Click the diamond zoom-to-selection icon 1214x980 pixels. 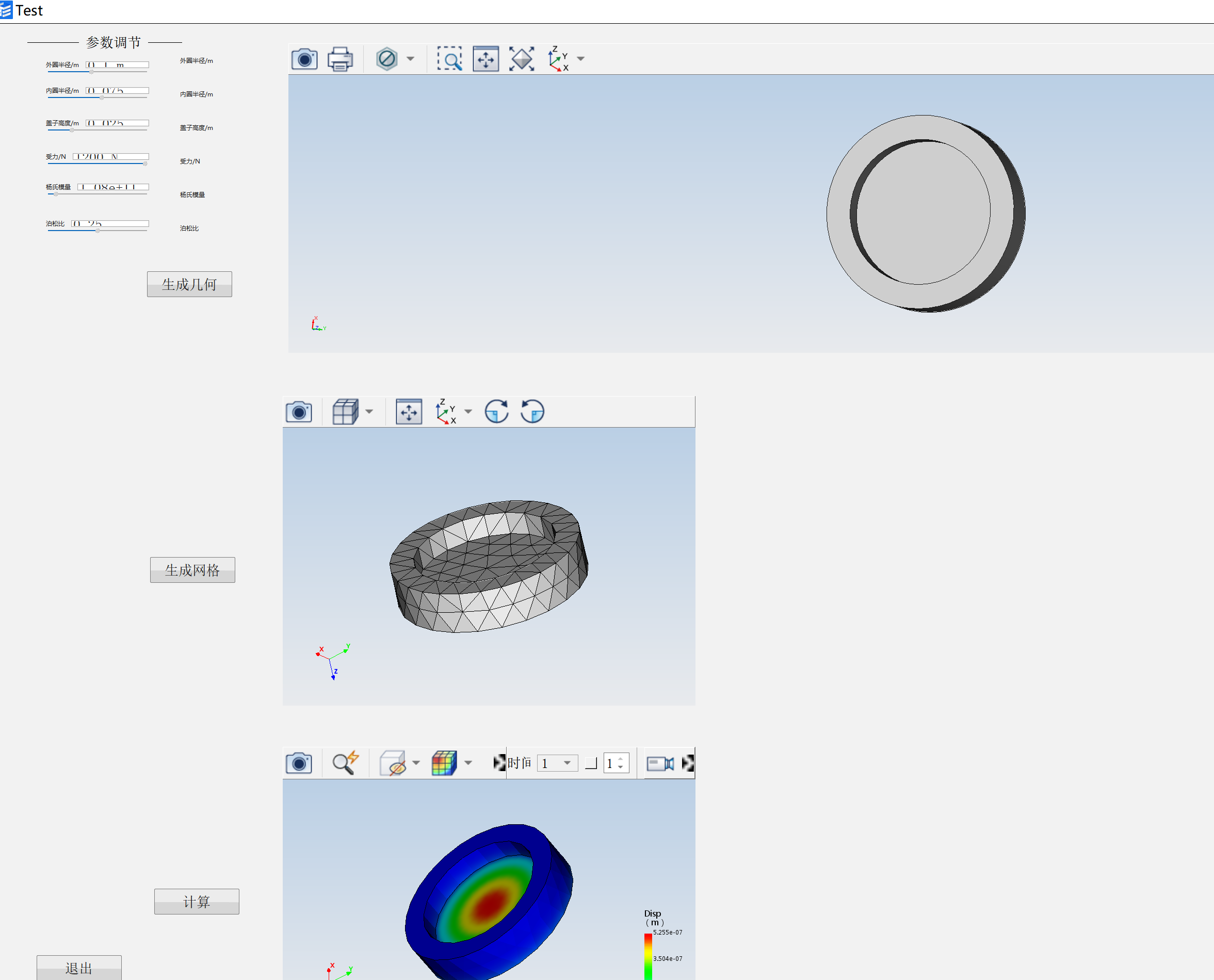(x=522, y=59)
